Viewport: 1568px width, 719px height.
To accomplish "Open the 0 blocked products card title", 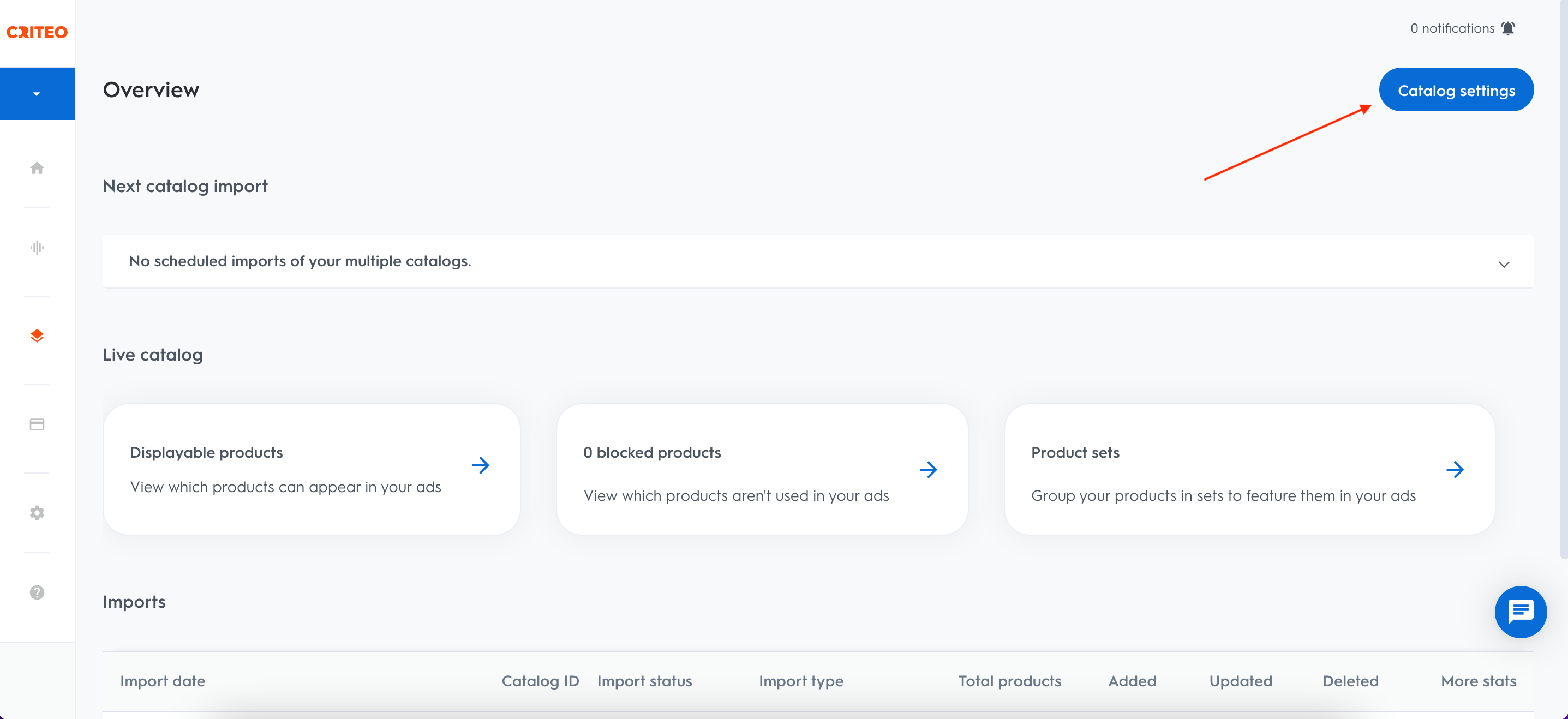I will point(652,452).
